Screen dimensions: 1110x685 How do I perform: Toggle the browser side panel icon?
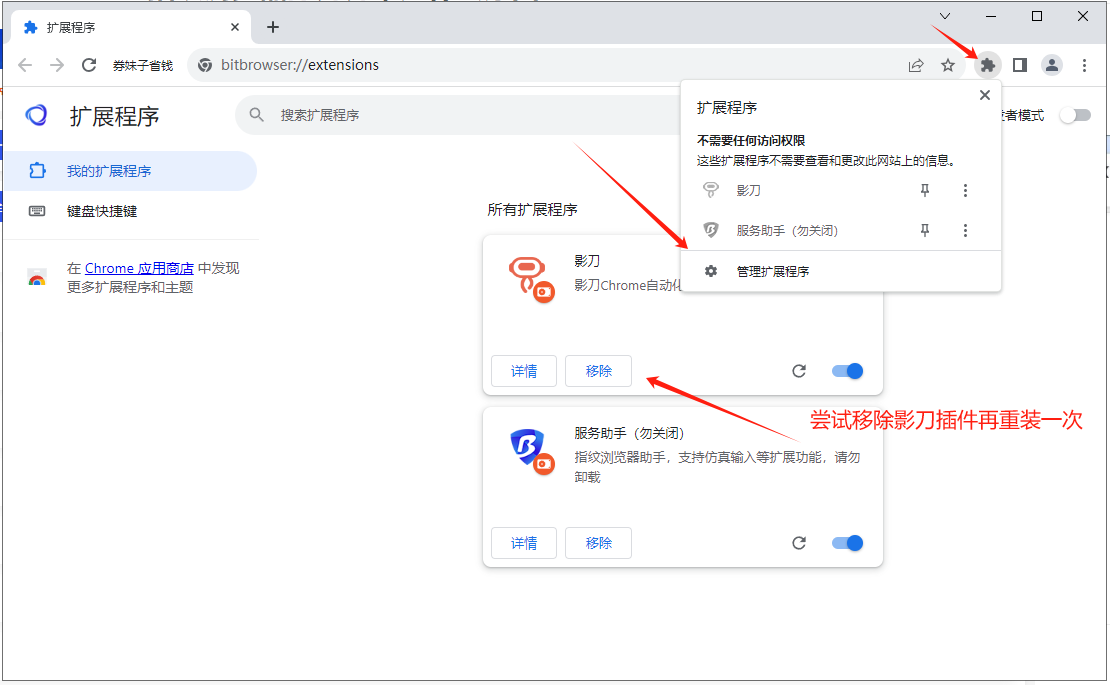pyautogui.click(x=1019, y=65)
